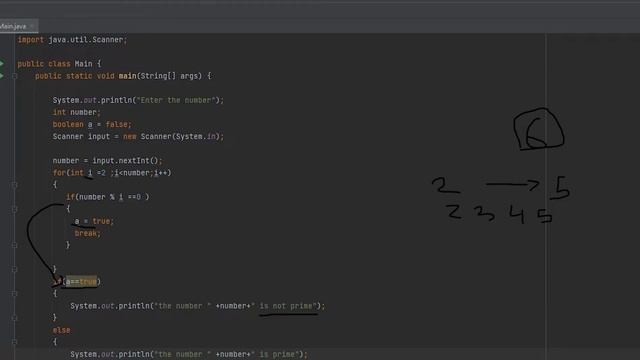Run main method via gutter run icon
The width and height of the screenshot is (640, 360).
(2, 76)
